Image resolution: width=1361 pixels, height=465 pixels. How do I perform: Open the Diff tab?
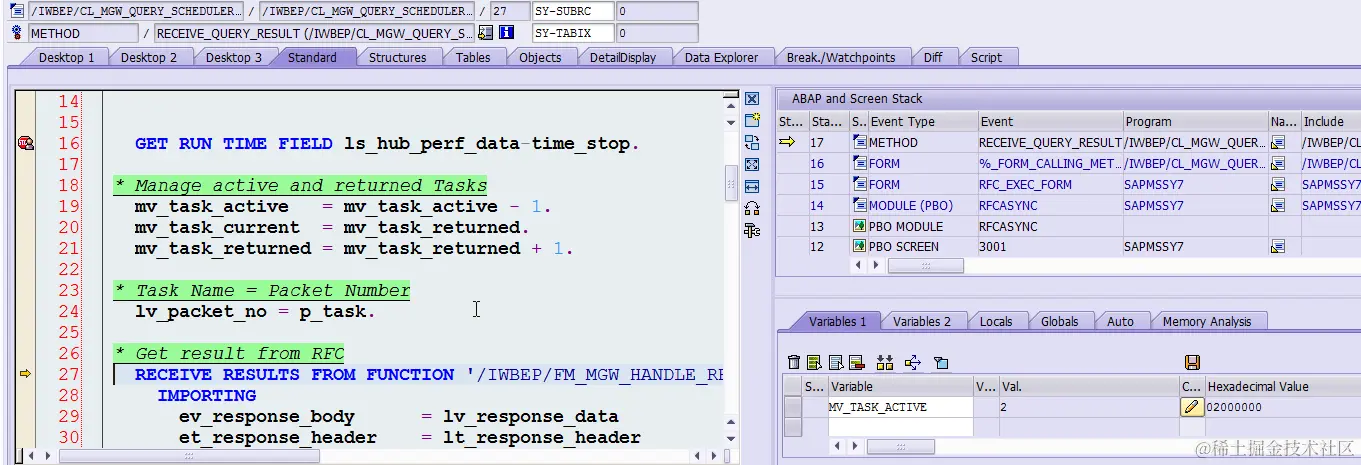click(x=933, y=57)
